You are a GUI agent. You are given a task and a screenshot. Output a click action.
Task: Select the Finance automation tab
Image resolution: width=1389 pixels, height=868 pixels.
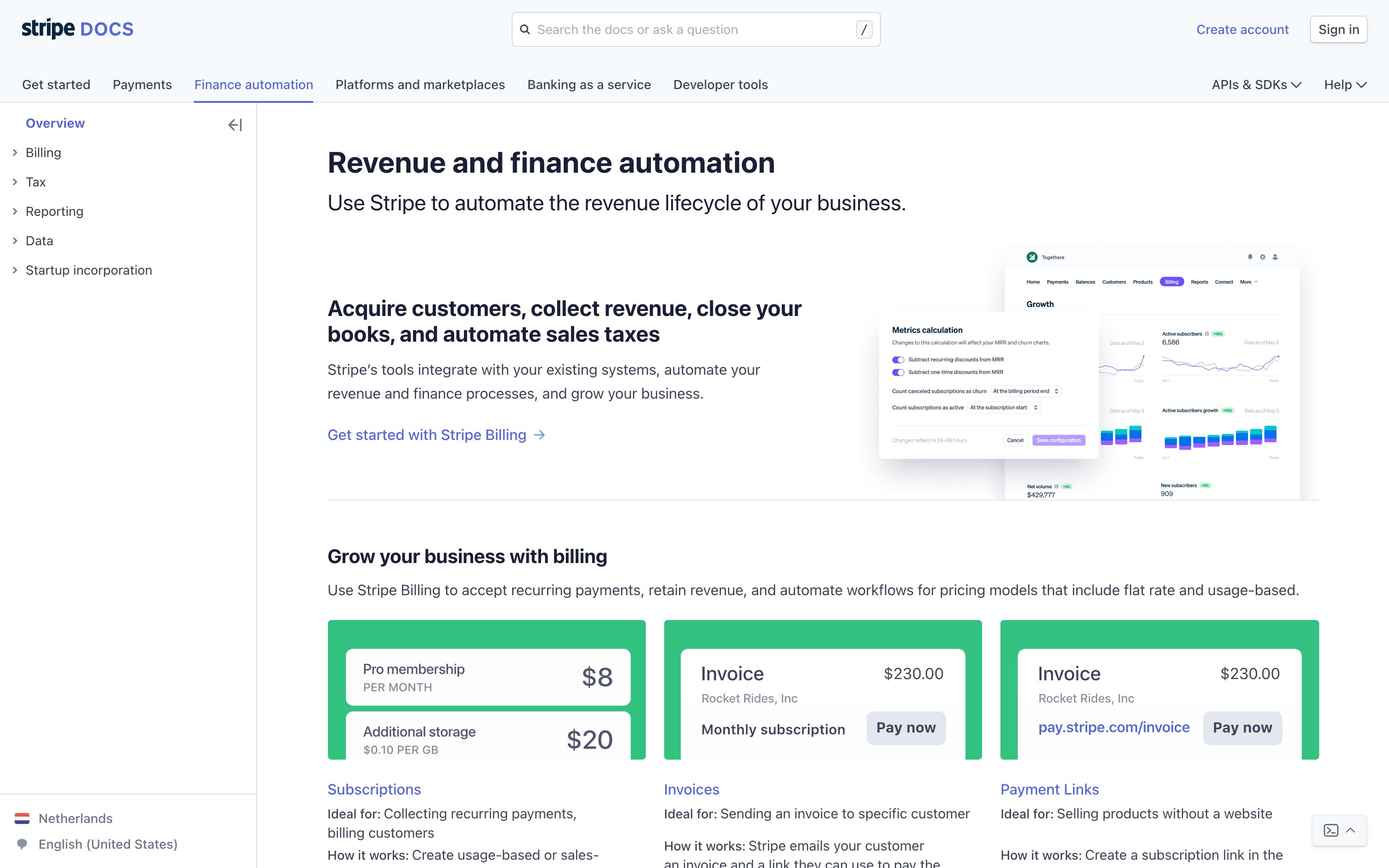[x=254, y=85]
